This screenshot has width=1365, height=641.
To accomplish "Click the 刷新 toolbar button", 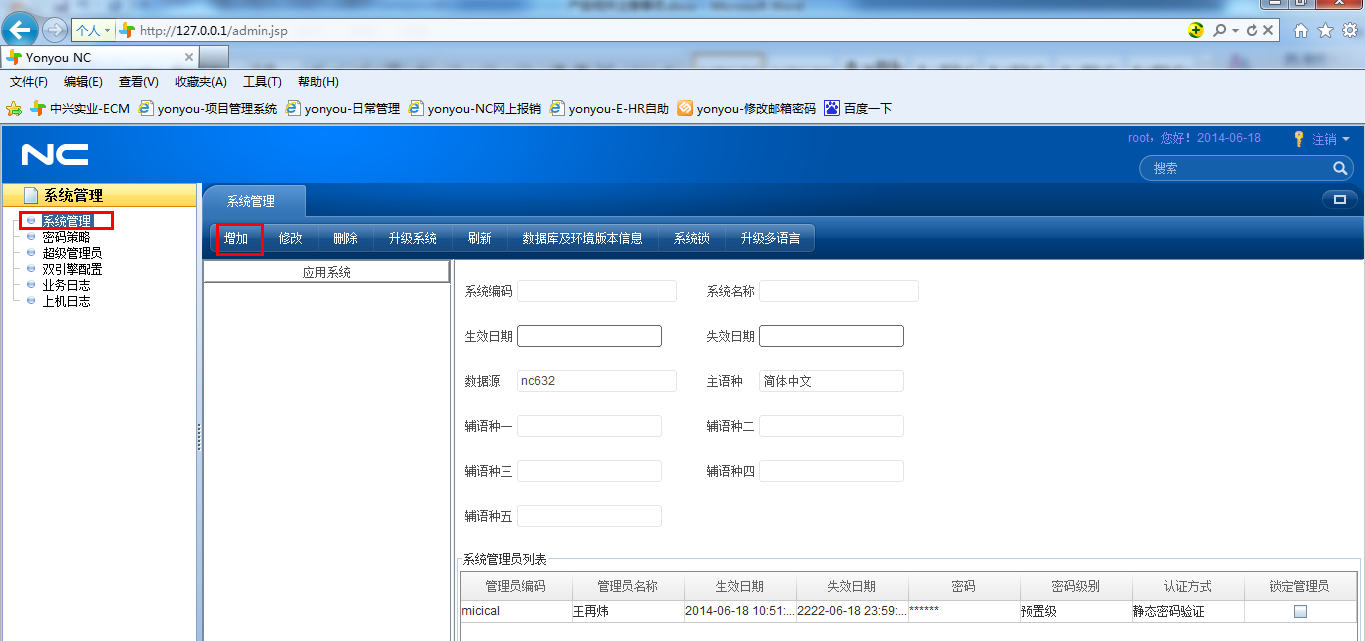I will 479,238.
